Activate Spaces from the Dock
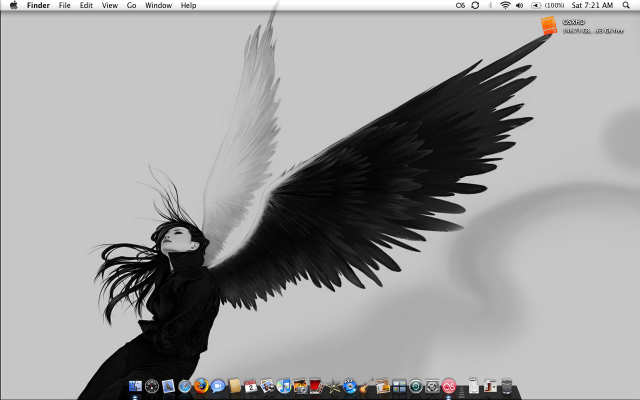This screenshot has width=640, height=400. pyautogui.click(x=399, y=386)
